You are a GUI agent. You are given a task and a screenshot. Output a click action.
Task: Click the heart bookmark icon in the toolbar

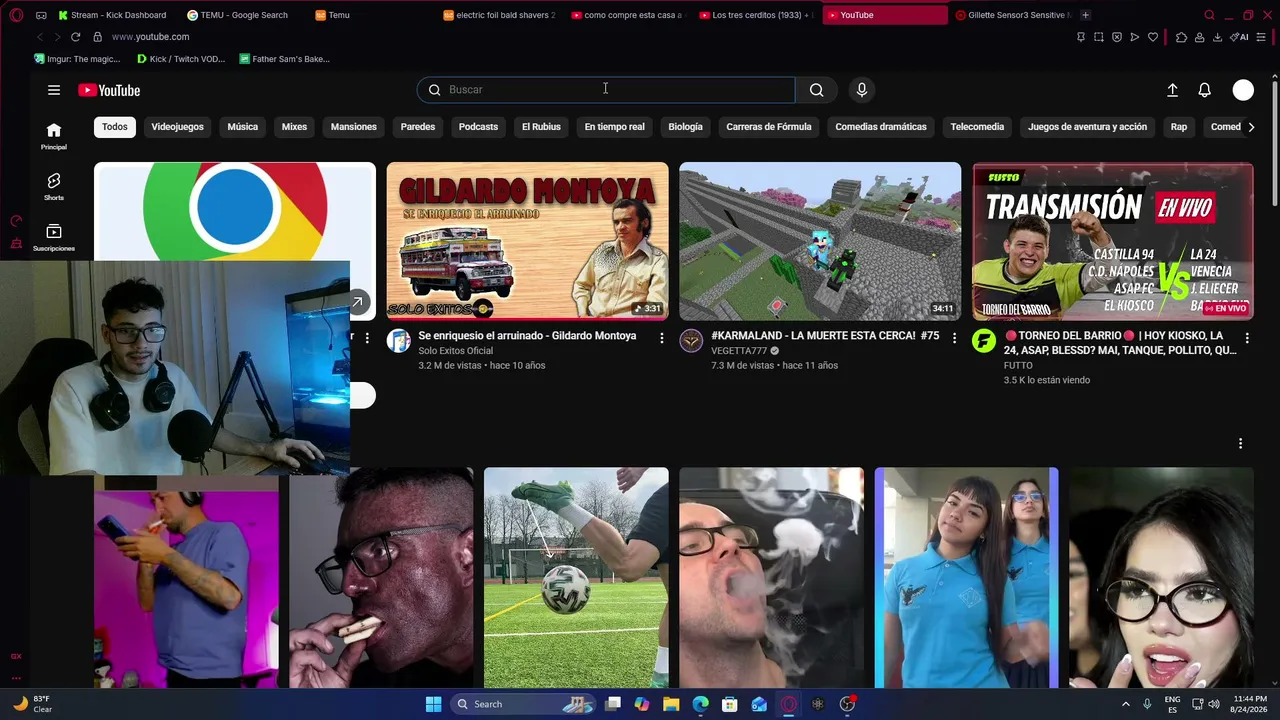(x=1153, y=37)
